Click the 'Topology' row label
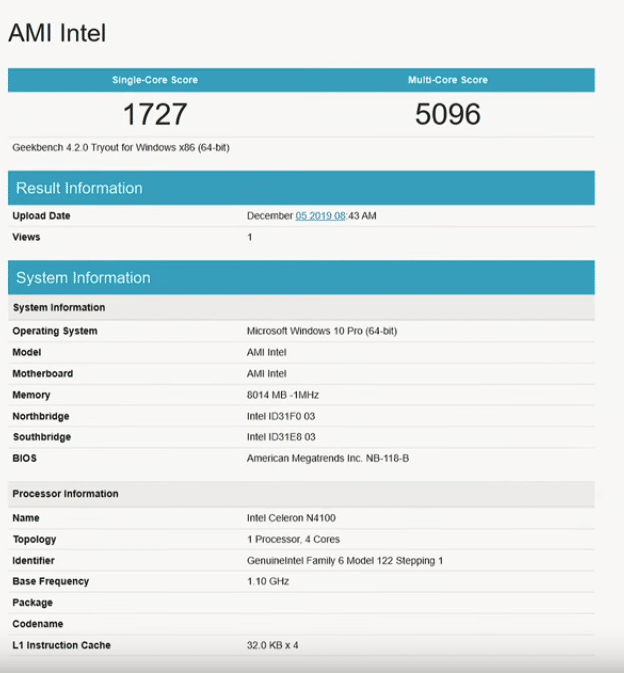Screen dimensions: 624x673 (34, 540)
